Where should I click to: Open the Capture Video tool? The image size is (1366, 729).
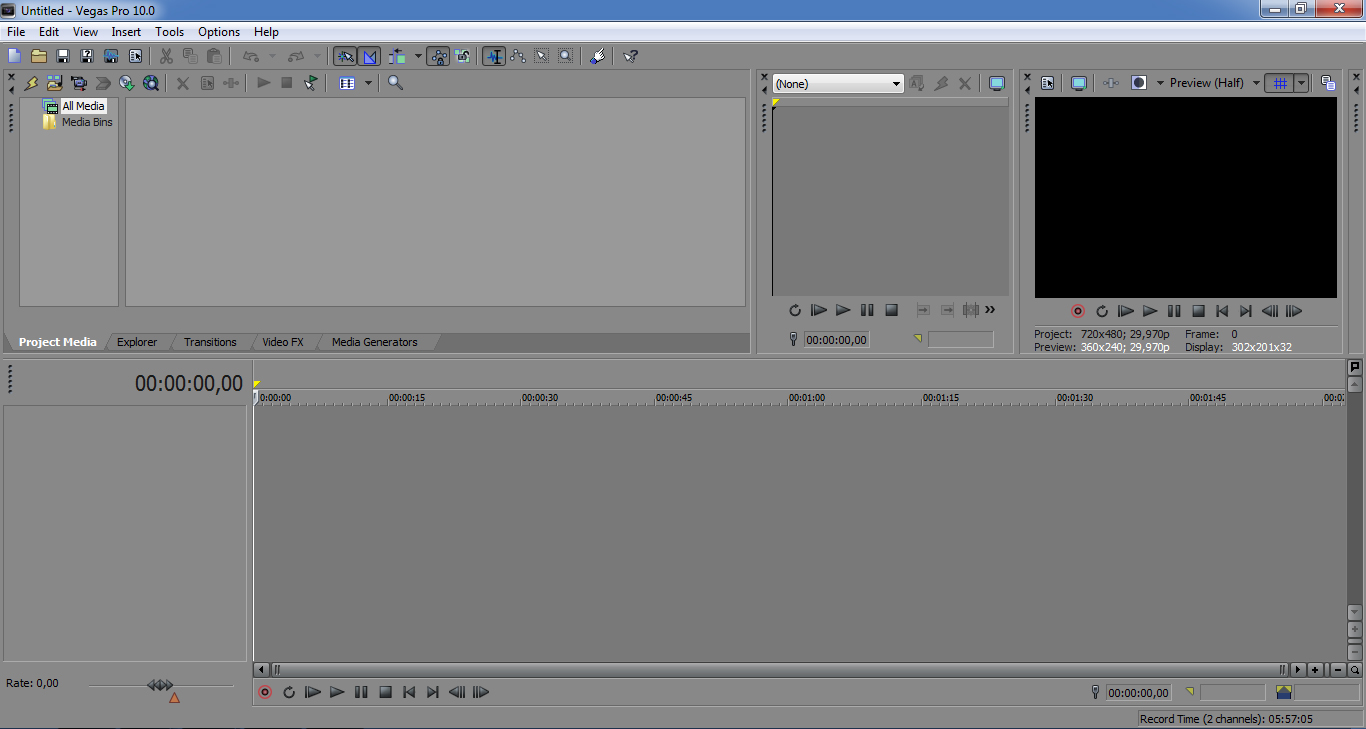(78, 84)
